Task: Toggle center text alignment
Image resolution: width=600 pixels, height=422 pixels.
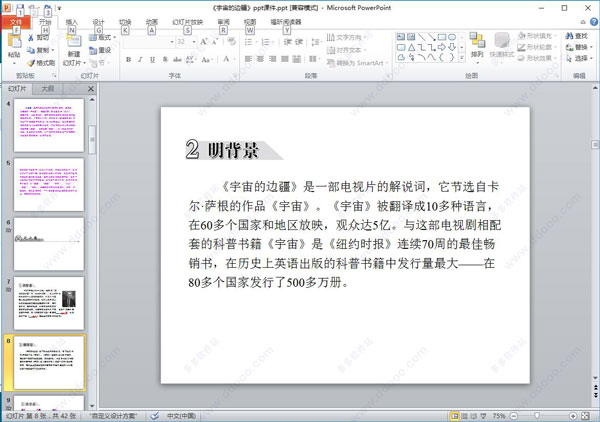Action: pos(260,59)
